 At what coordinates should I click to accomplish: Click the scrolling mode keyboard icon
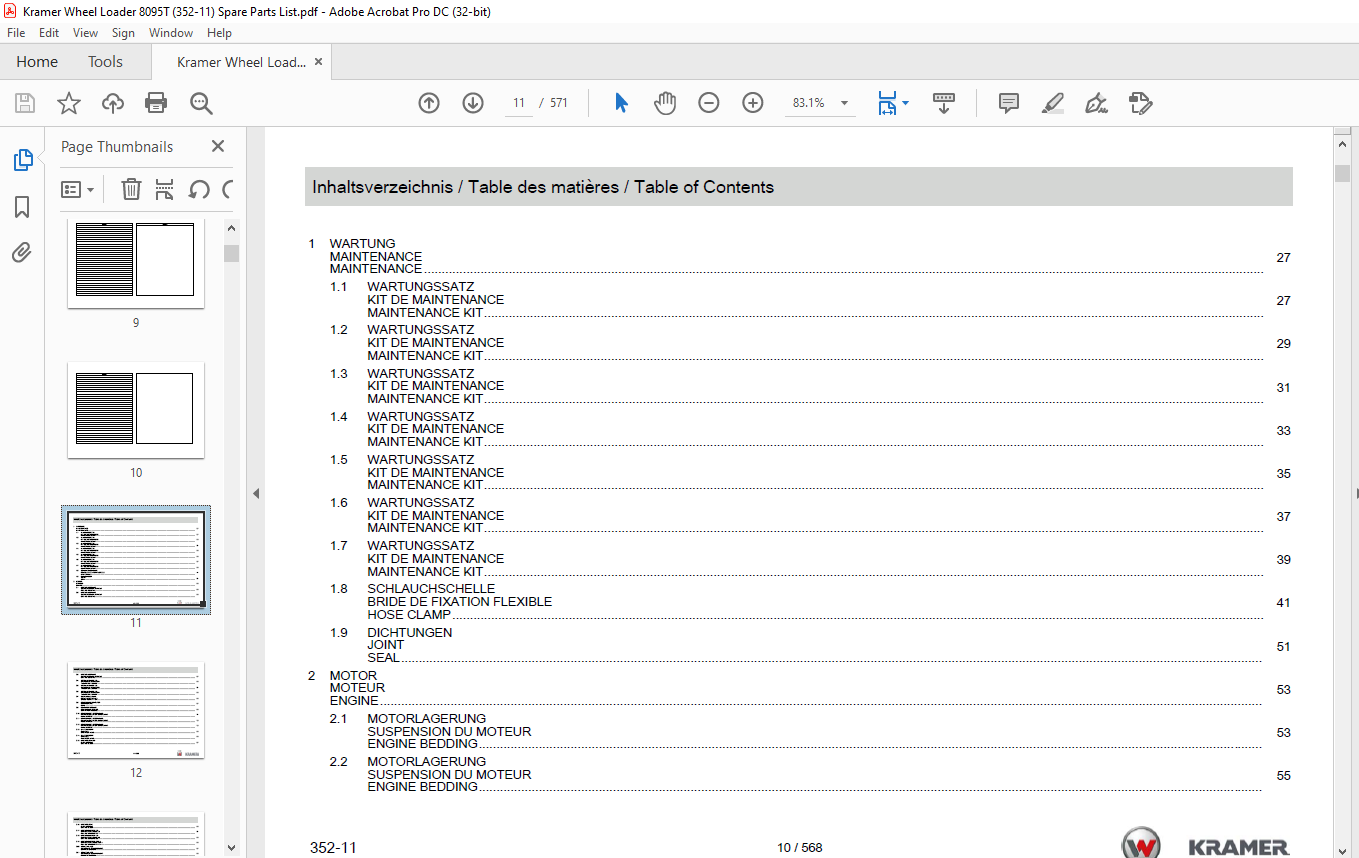pyautogui.click(x=944, y=103)
